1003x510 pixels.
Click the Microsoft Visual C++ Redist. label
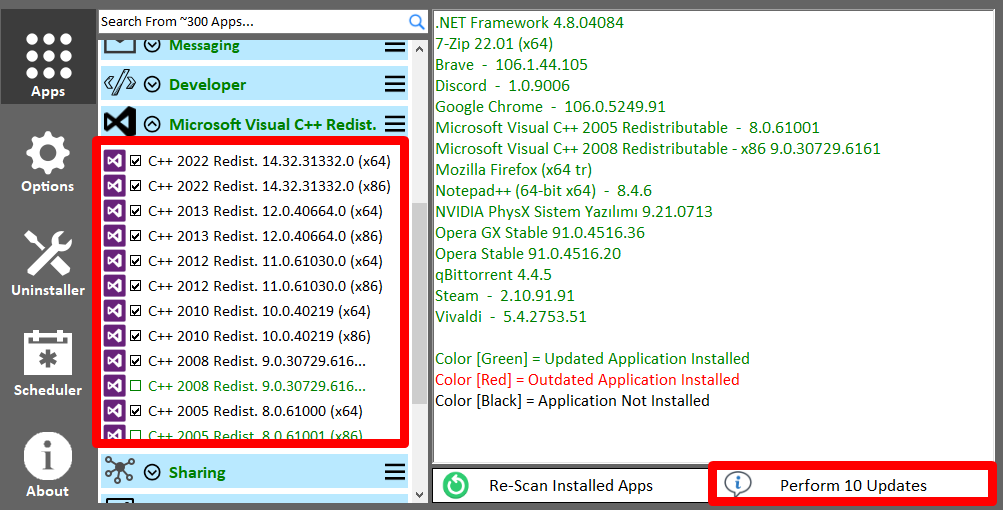[272, 124]
